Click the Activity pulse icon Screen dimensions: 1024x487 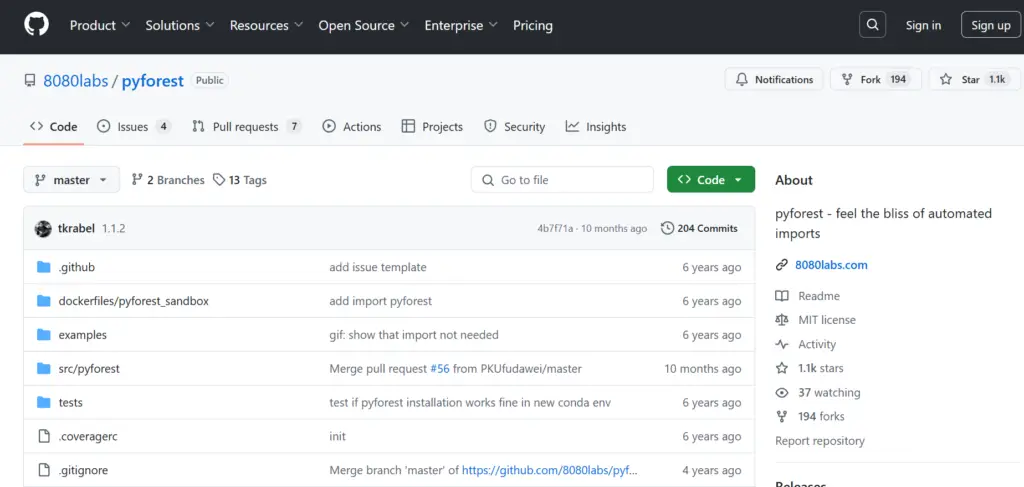[782, 344]
